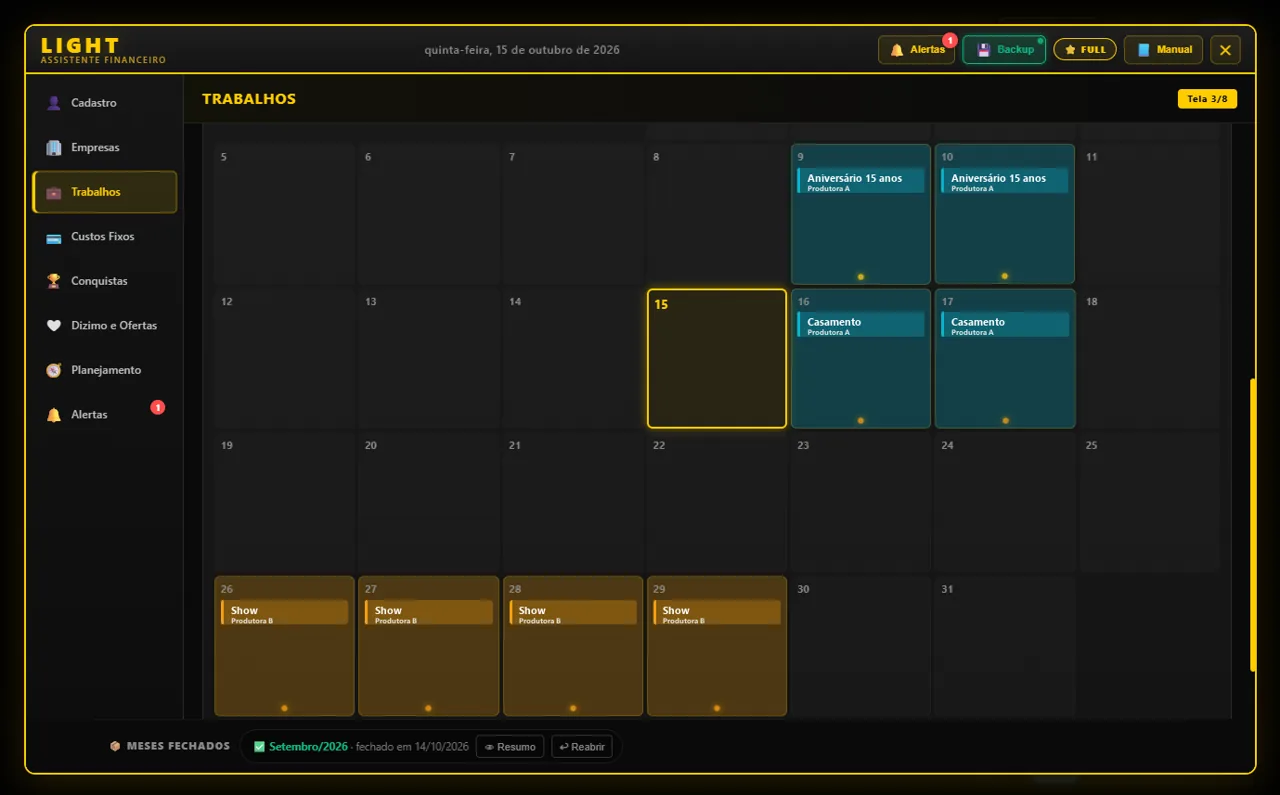Open Dízimo e Ofertas page
This screenshot has width=1280, height=795.
pyautogui.click(x=105, y=326)
